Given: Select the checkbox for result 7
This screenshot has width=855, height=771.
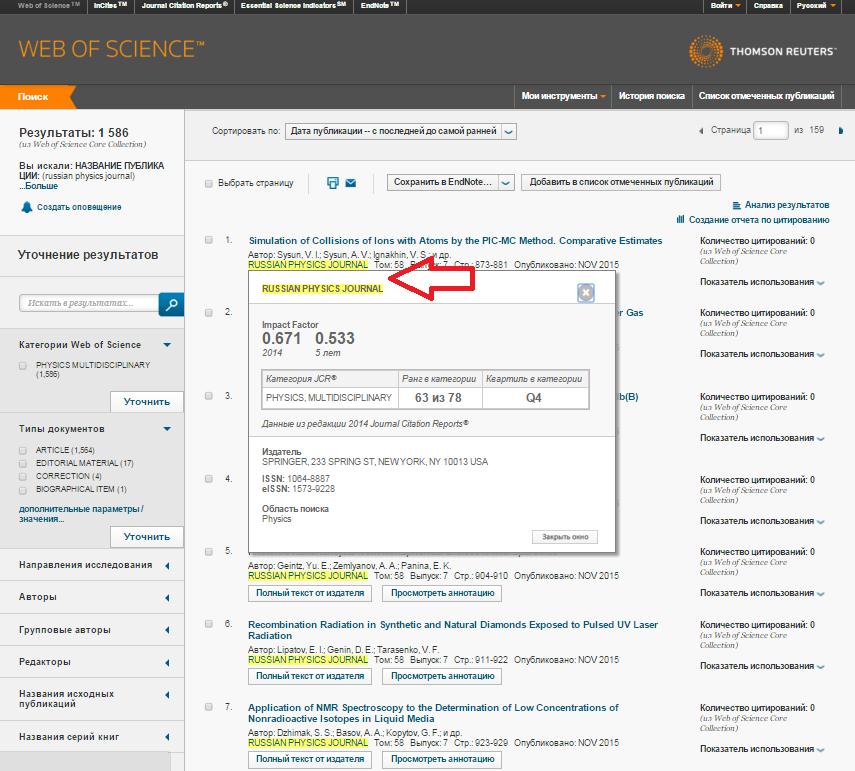Looking at the screenshot, I should coord(208,707).
